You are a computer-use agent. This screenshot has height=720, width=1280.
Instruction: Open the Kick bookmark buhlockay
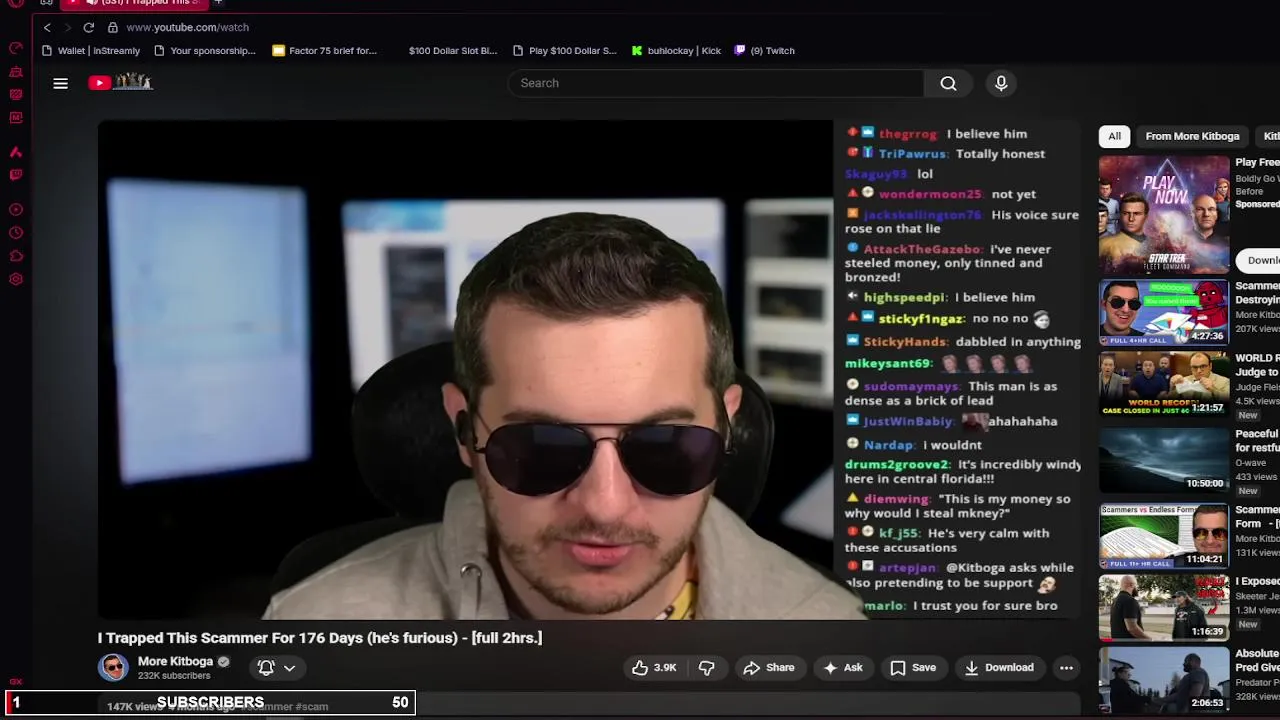tap(676, 50)
